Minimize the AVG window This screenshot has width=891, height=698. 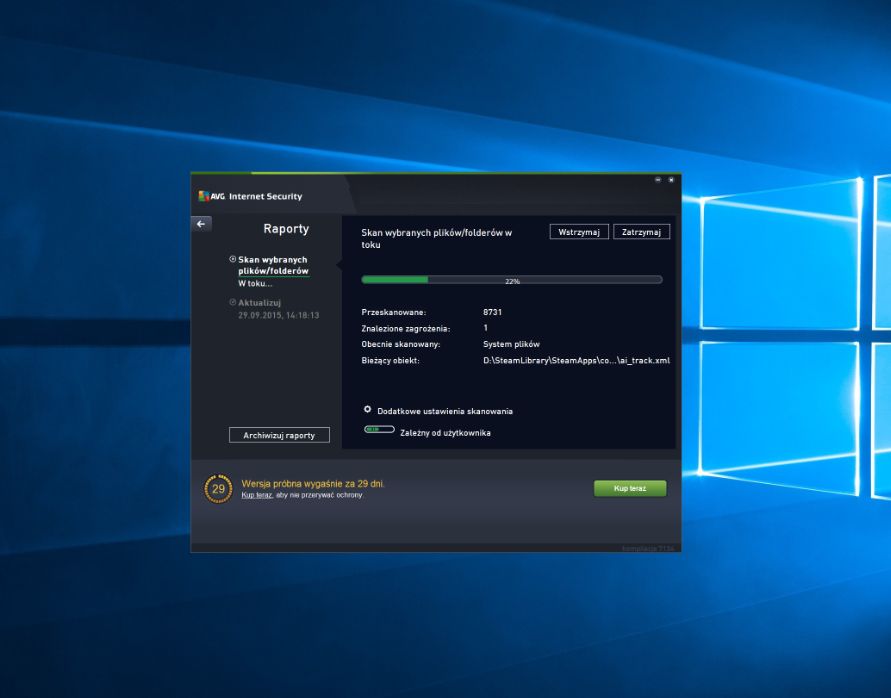(x=658, y=180)
